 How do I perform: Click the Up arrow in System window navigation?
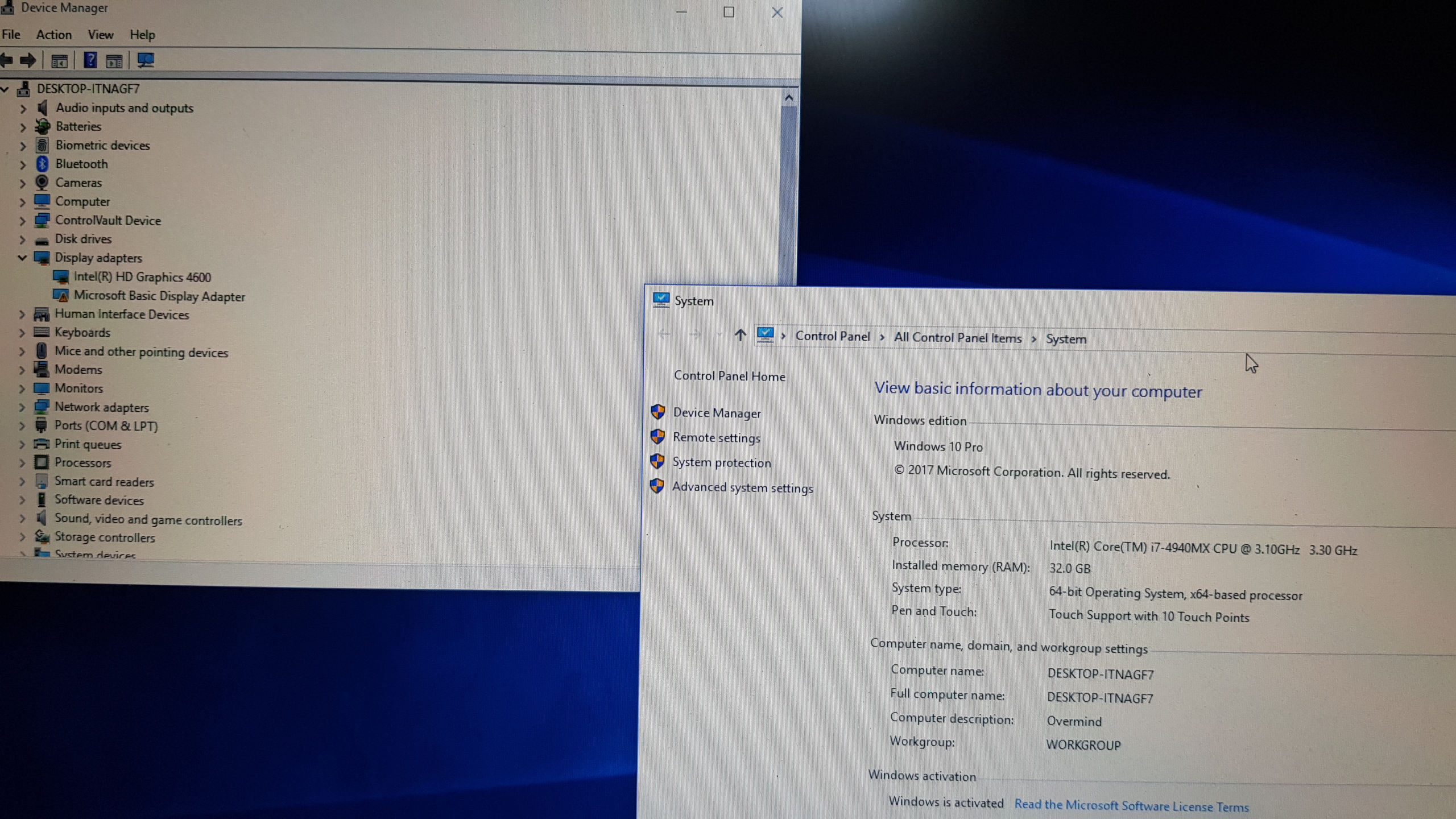click(739, 335)
